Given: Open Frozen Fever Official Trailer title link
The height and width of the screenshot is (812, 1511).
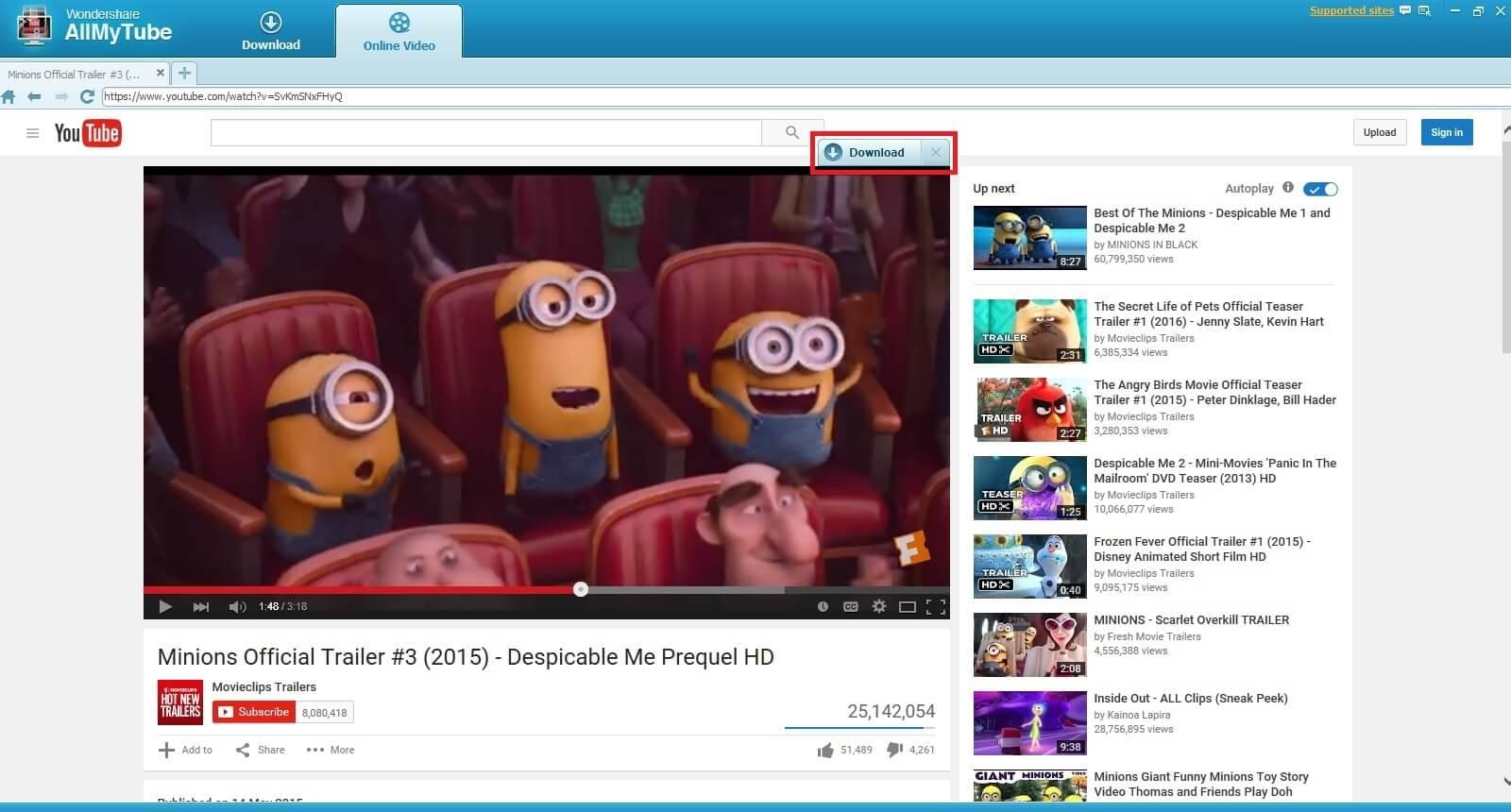Looking at the screenshot, I should [x=1202, y=550].
